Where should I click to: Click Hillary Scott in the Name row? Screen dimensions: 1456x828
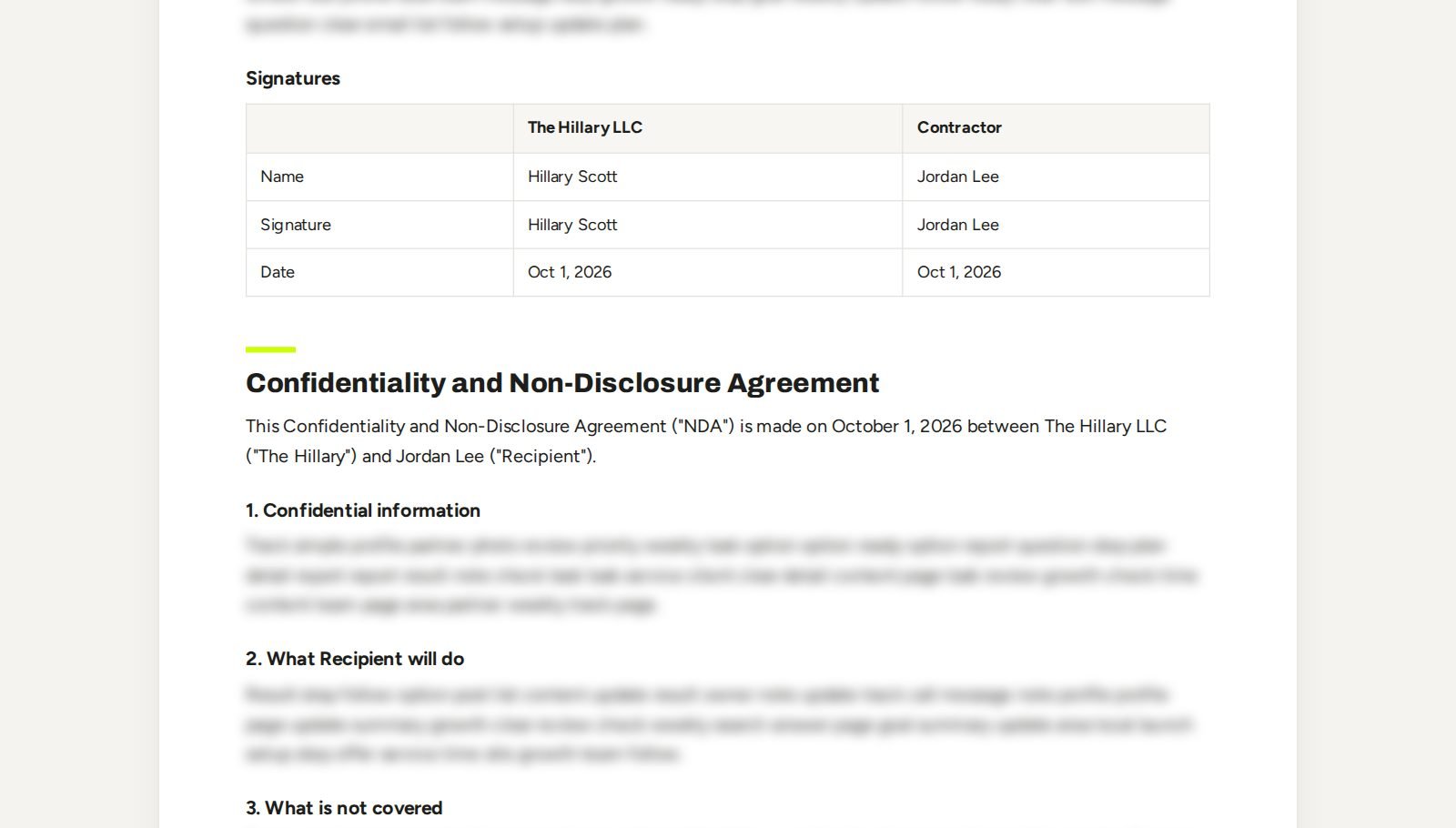coord(572,177)
